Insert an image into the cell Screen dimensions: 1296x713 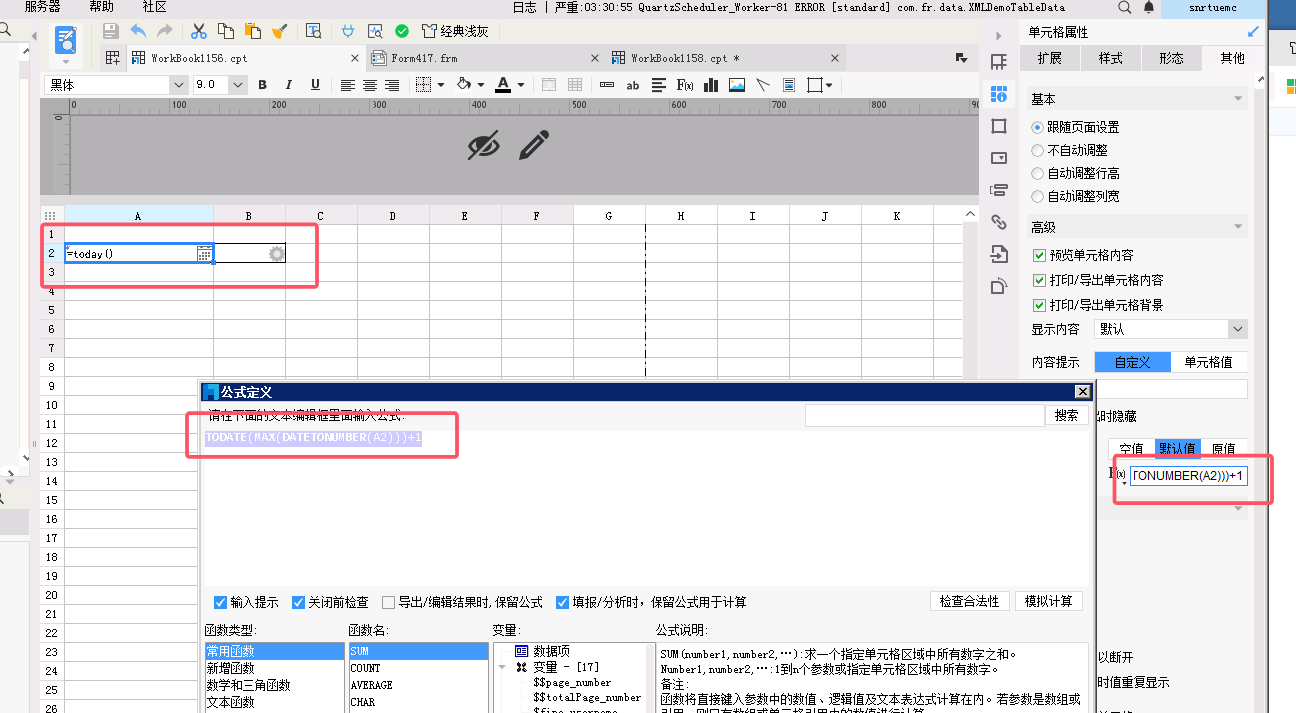click(737, 85)
